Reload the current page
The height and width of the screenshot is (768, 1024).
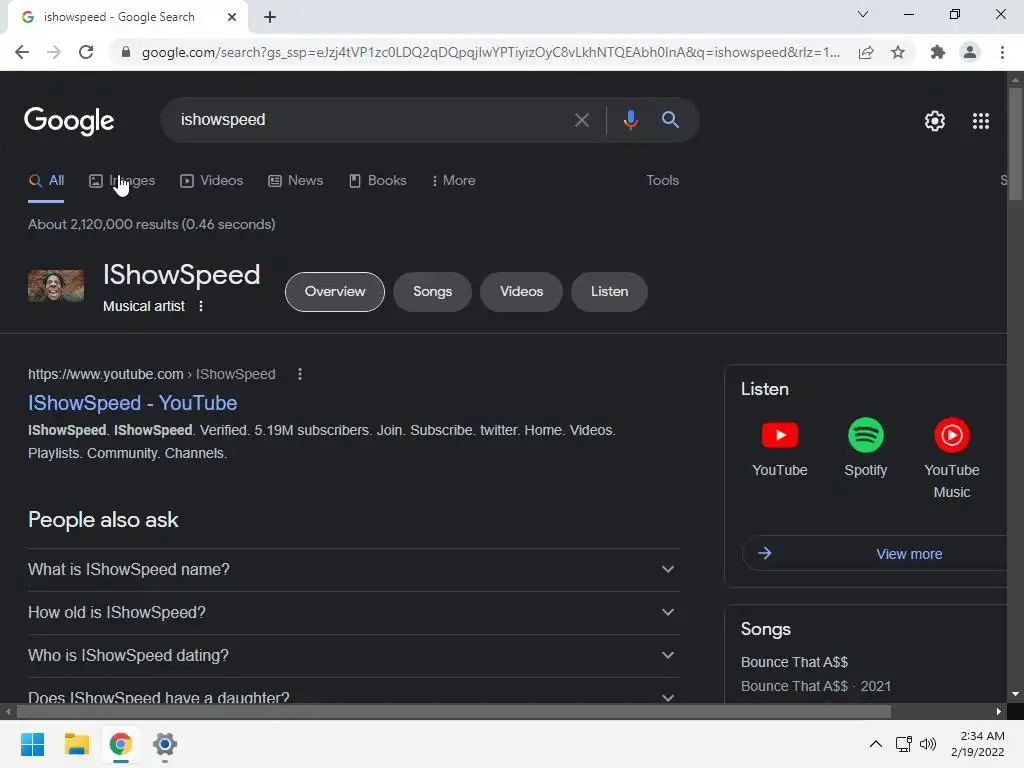[86, 52]
